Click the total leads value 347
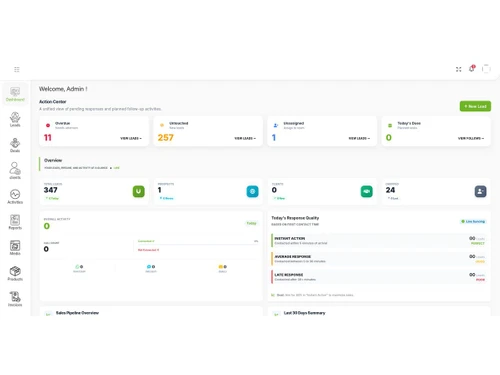The image size is (500, 375). tap(51, 190)
